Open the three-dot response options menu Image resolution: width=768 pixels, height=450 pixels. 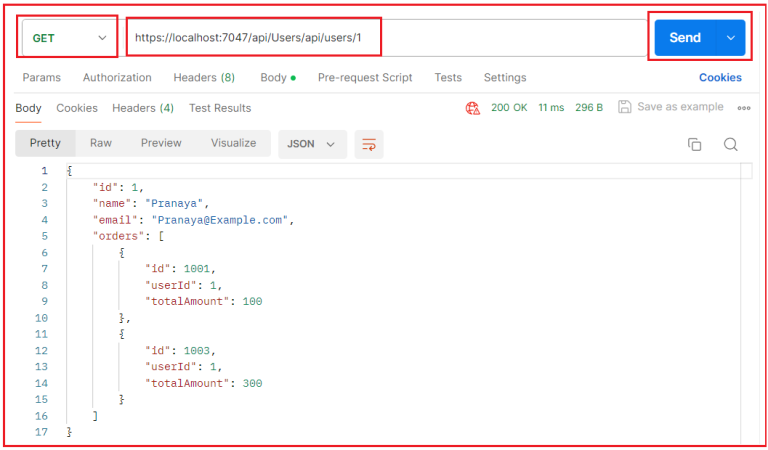(744, 108)
